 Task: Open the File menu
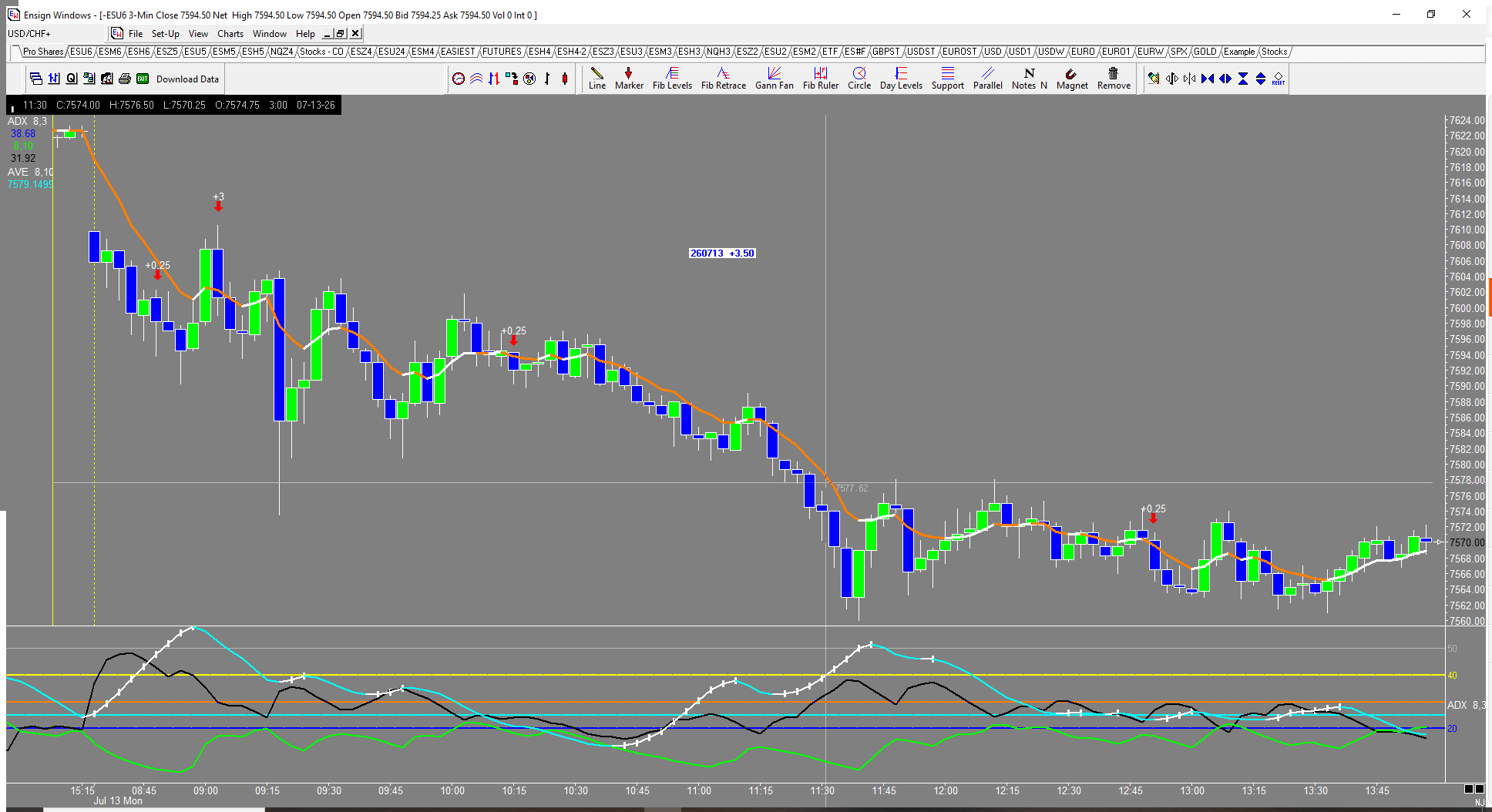(x=136, y=34)
